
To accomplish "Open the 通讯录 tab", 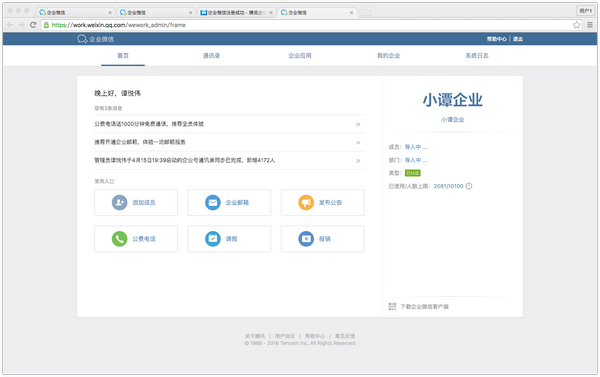I will pyautogui.click(x=212, y=56).
